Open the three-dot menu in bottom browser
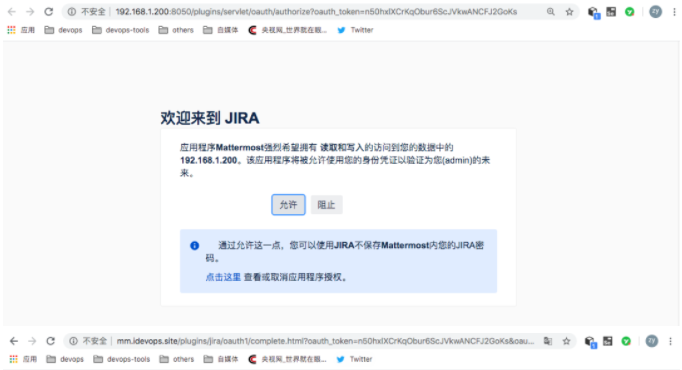This screenshot has height=370, width=682. (670, 341)
